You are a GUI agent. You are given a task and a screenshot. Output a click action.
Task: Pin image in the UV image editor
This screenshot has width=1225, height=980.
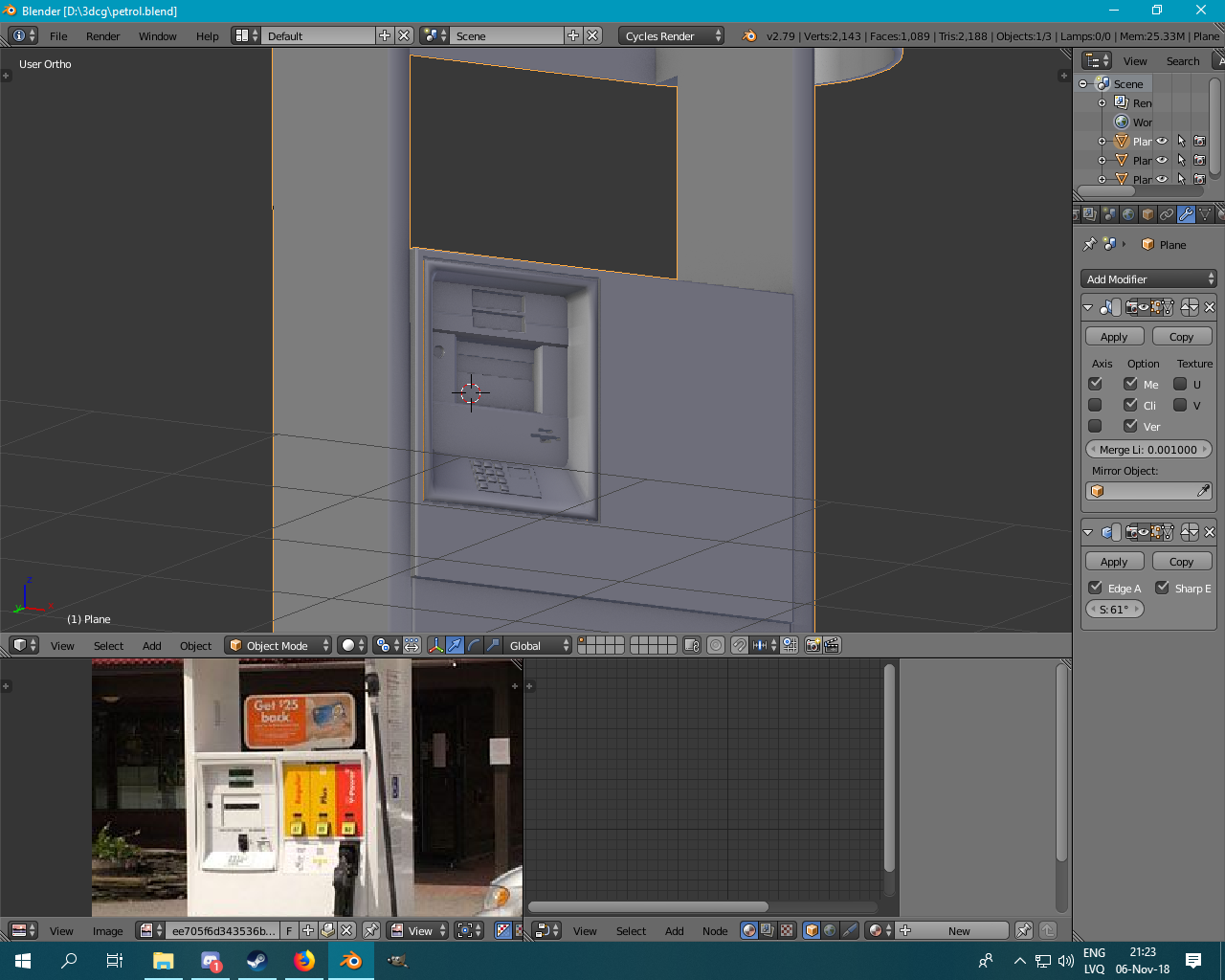pyautogui.click(x=370, y=930)
